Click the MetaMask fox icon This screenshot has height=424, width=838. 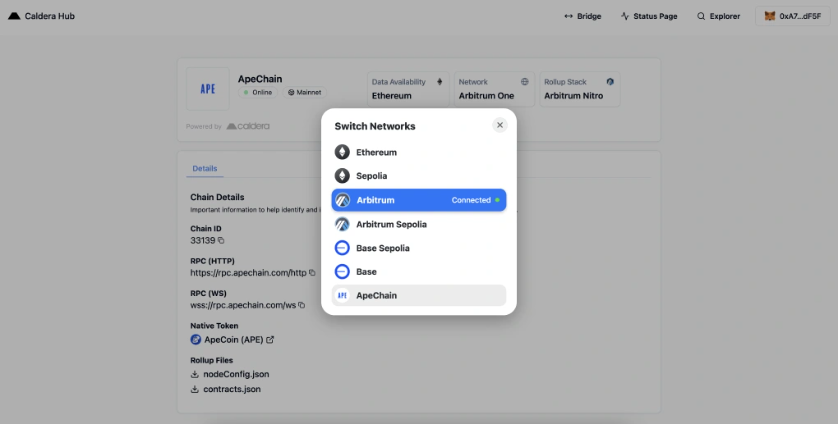coord(770,16)
